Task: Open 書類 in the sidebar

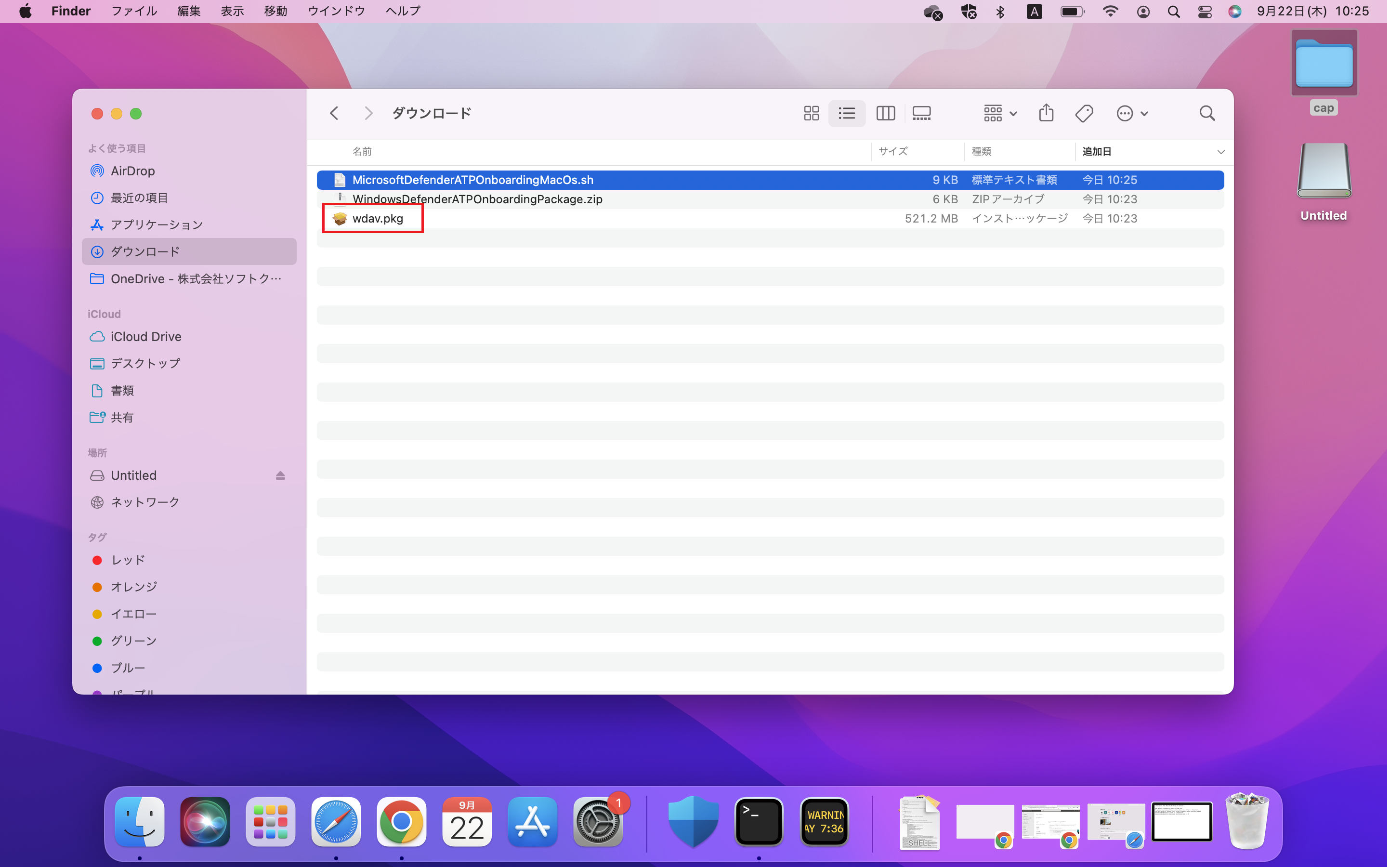Action: pyautogui.click(x=189, y=391)
